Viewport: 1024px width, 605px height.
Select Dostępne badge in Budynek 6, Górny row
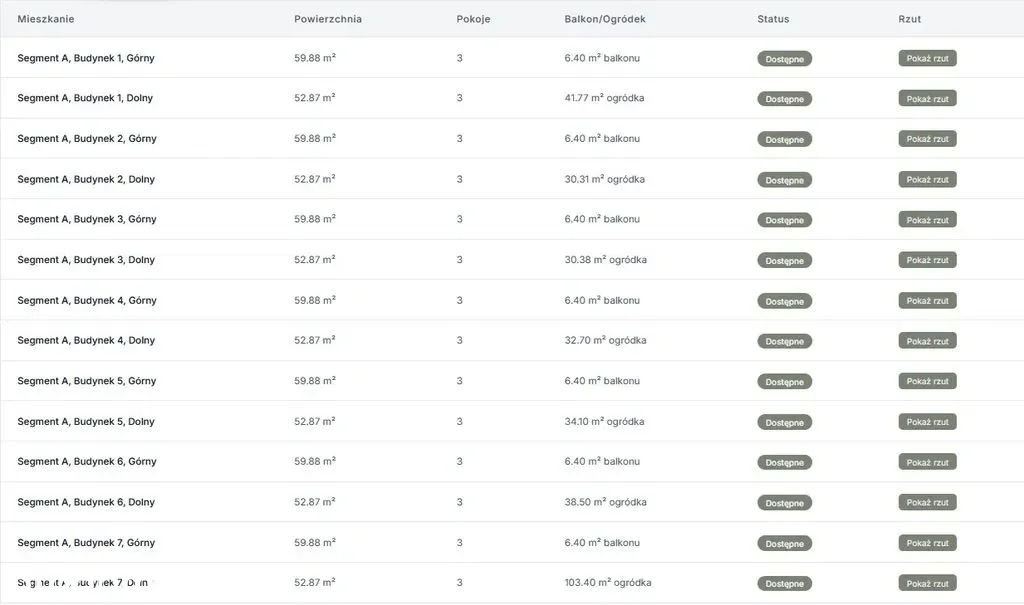[x=784, y=462]
